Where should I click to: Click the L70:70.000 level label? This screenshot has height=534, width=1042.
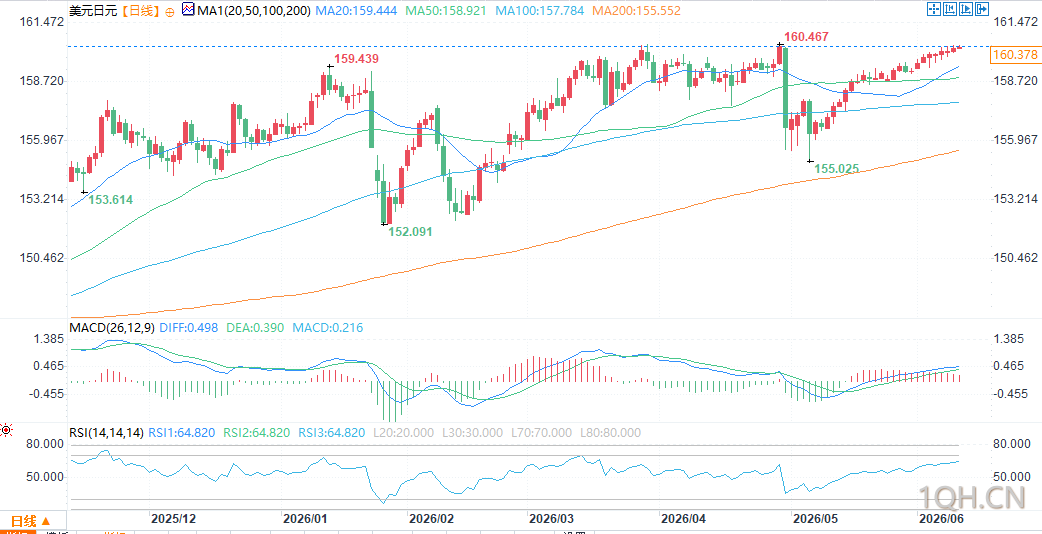[541, 432]
